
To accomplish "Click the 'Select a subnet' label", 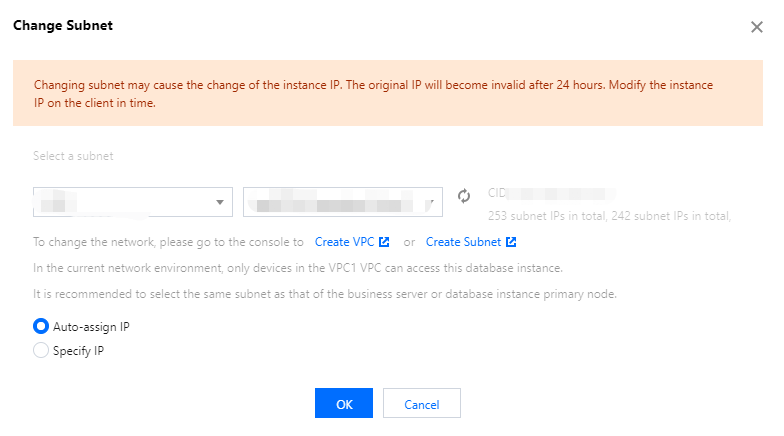I will click(x=73, y=156).
